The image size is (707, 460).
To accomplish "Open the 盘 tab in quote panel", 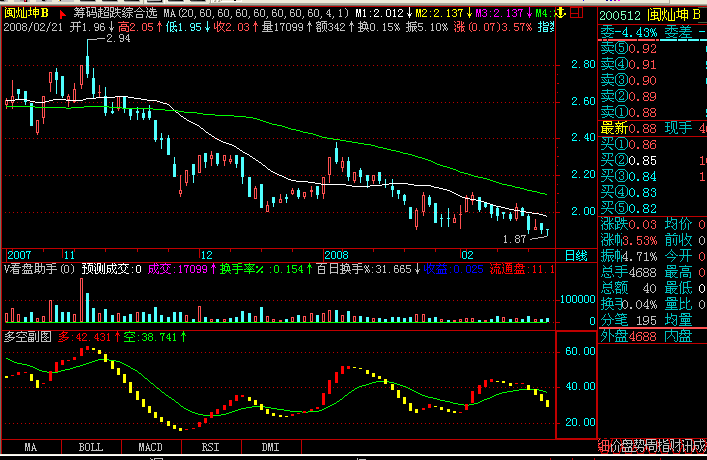I will point(627,446).
